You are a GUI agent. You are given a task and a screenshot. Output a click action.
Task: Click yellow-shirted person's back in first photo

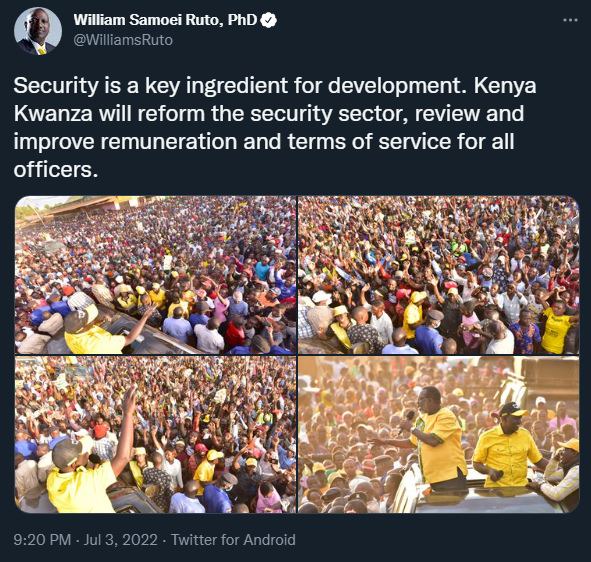pos(94,334)
